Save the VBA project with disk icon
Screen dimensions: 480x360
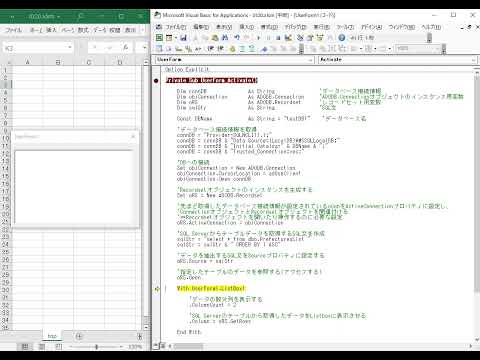point(183,38)
